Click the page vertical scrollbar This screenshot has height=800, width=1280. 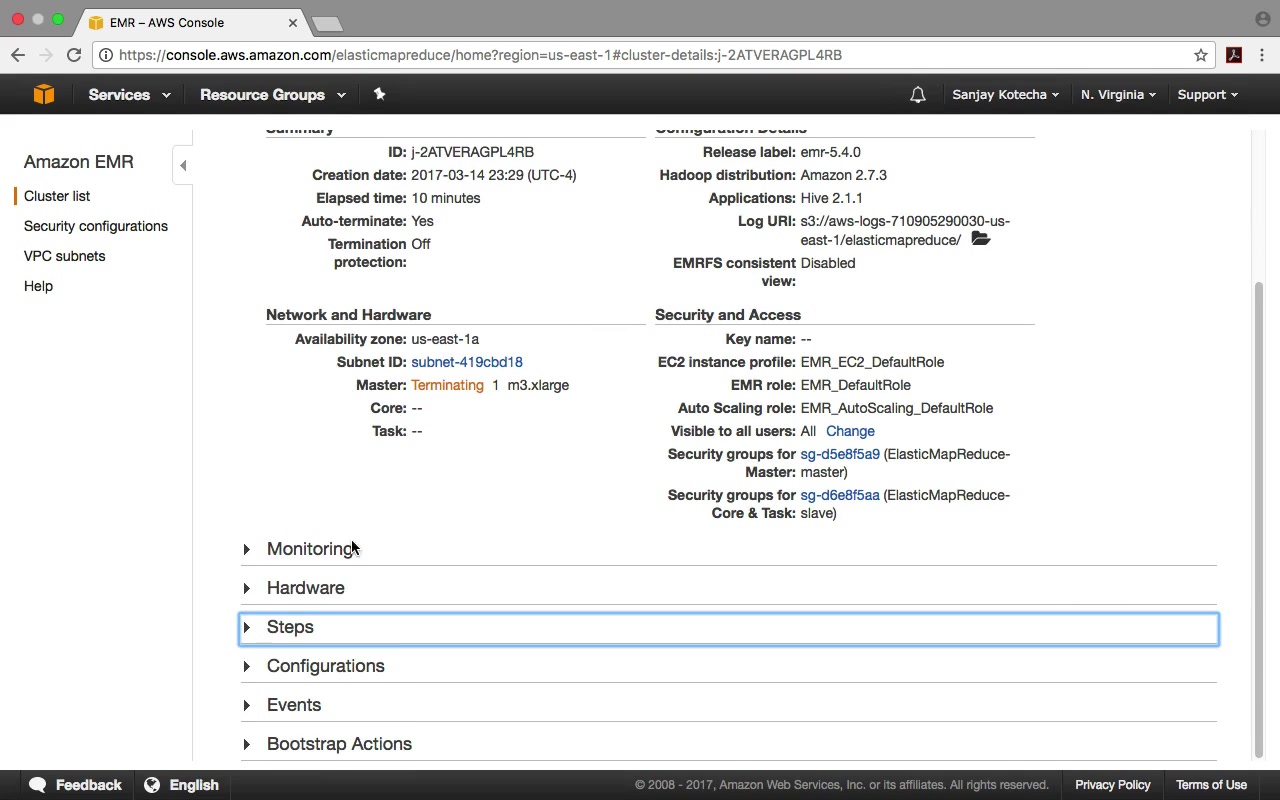click(1258, 518)
